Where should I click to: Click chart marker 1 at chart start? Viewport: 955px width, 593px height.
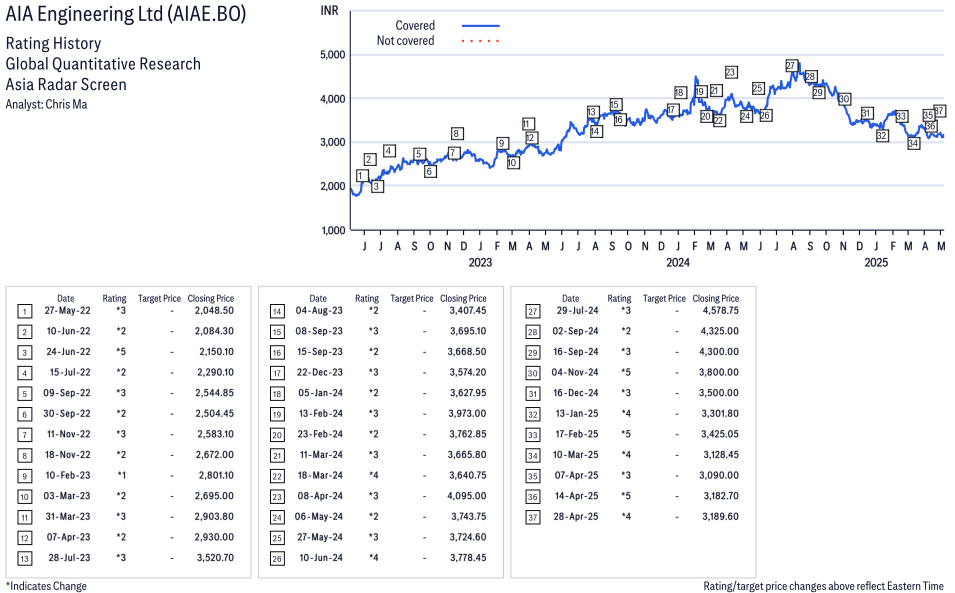(x=362, y=176)
